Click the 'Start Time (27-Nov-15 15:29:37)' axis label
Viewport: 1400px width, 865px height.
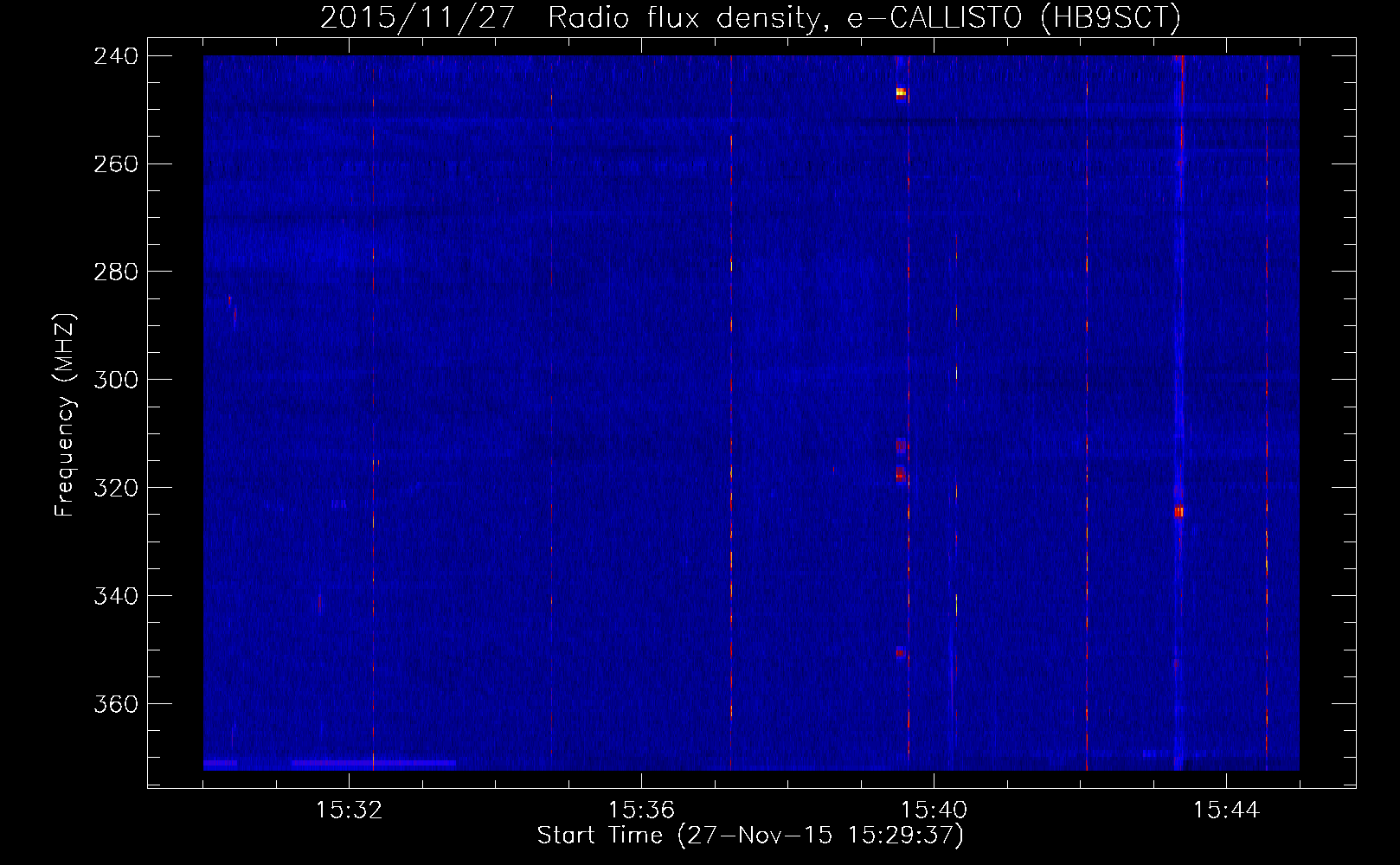[x=750, y=836]
